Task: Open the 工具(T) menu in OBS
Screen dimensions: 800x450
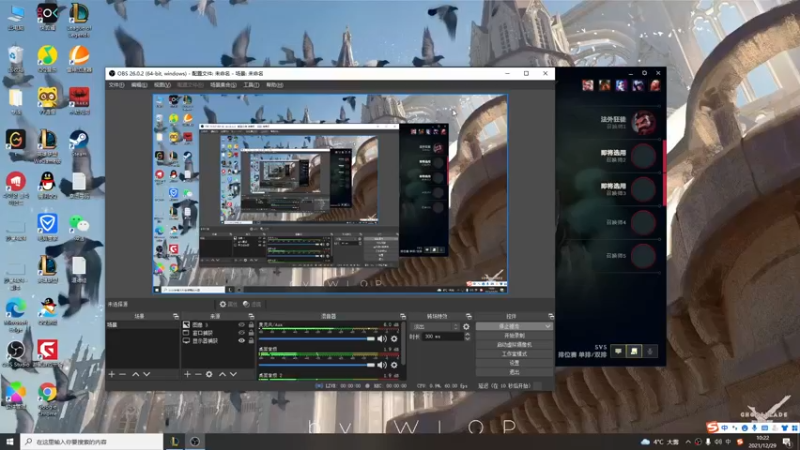Action: tap(251, 85)
